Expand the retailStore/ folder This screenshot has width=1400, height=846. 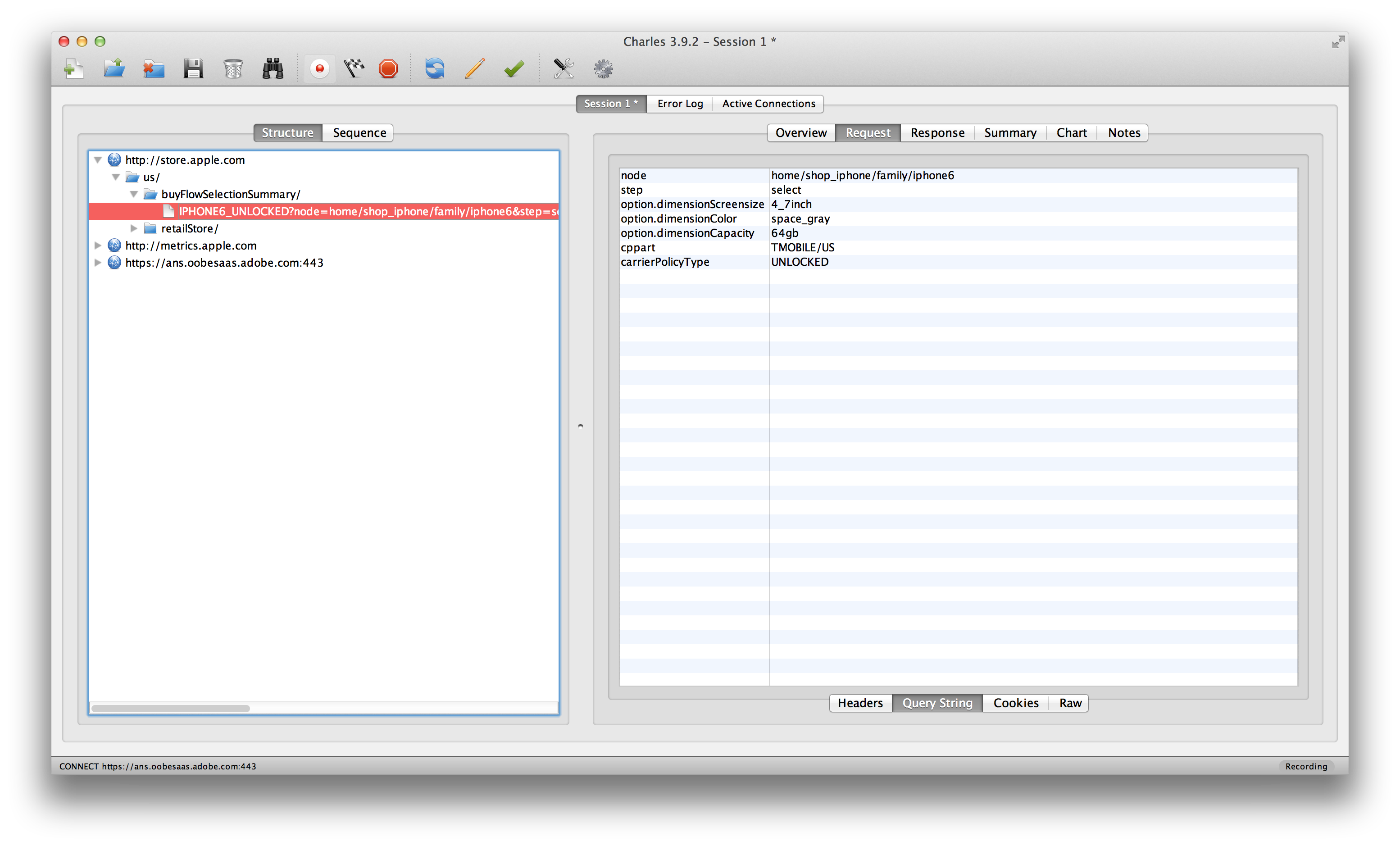pos(134,228)
